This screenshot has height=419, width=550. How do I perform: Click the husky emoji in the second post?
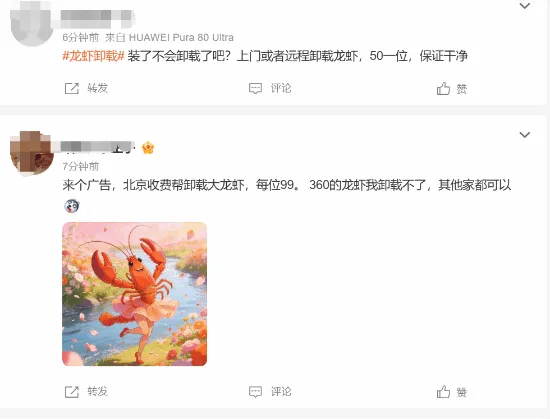[x=72, y=206]
